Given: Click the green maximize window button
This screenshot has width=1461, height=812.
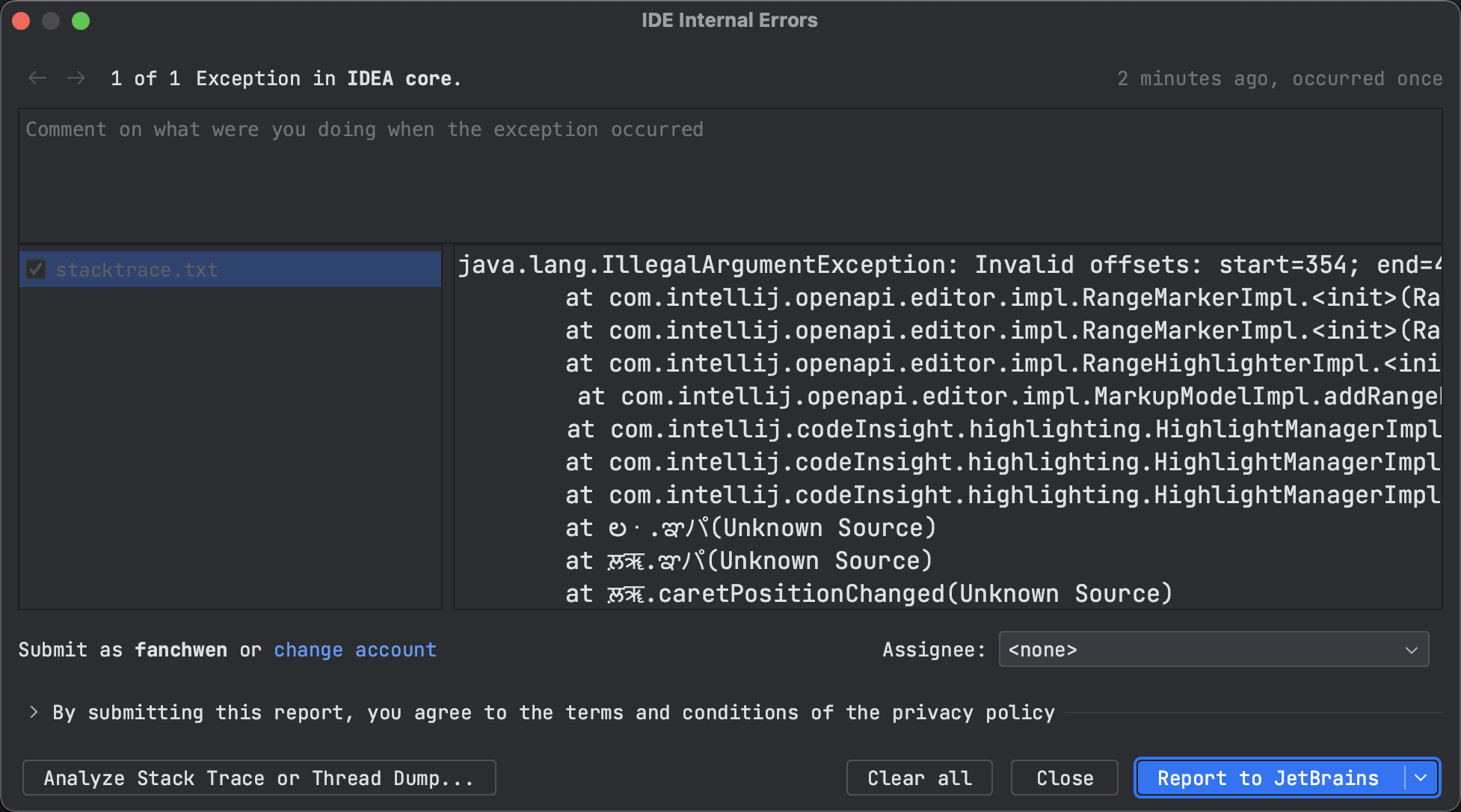Looking at the screenshot, I should (81, 21).
